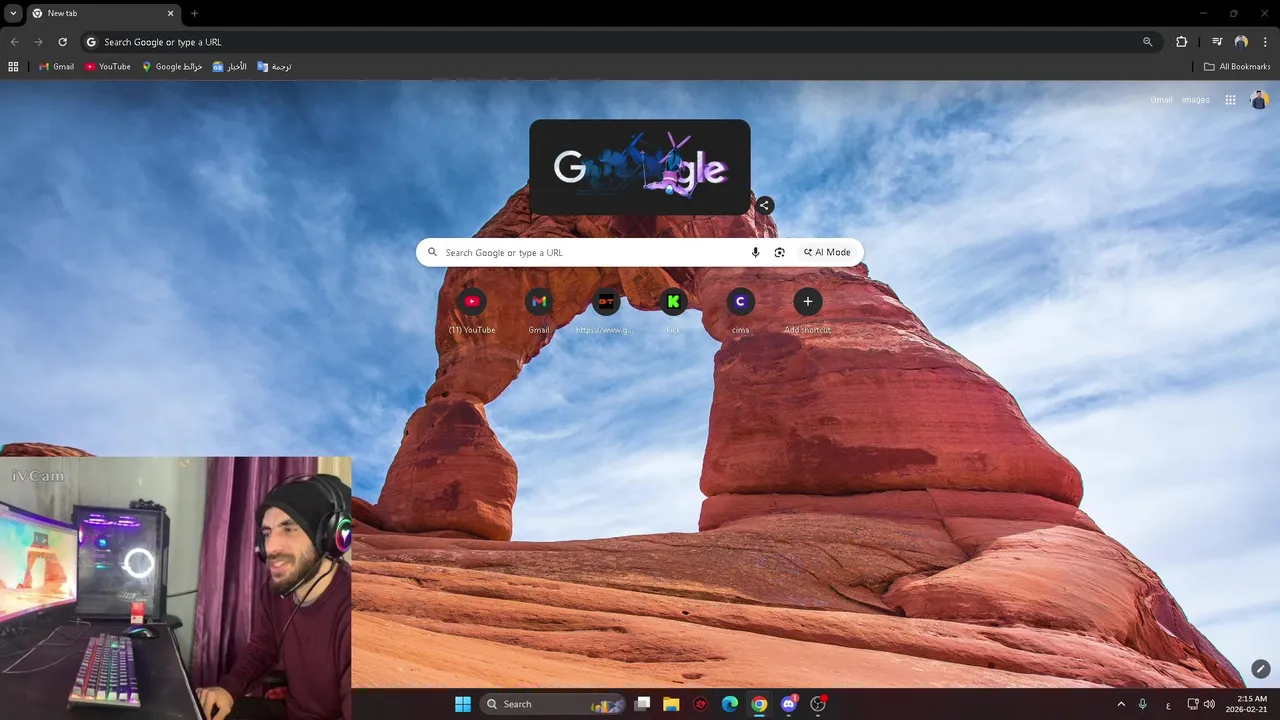The width and height of the screenshot is (1280, 720).
Task: Open the All Bookmarks folder
Action: point(1237,67)
